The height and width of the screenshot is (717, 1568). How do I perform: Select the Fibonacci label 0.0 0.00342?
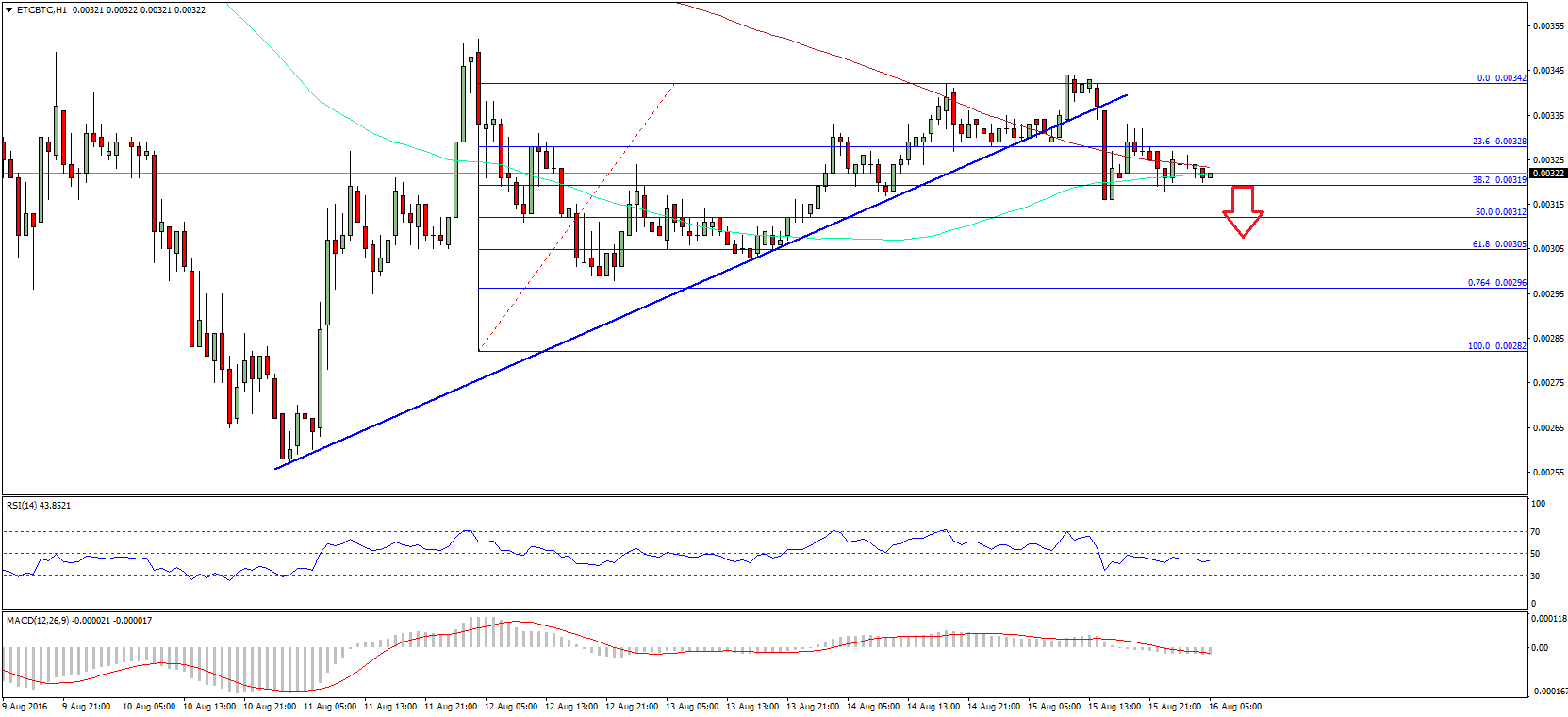[x=1501, y=78]
